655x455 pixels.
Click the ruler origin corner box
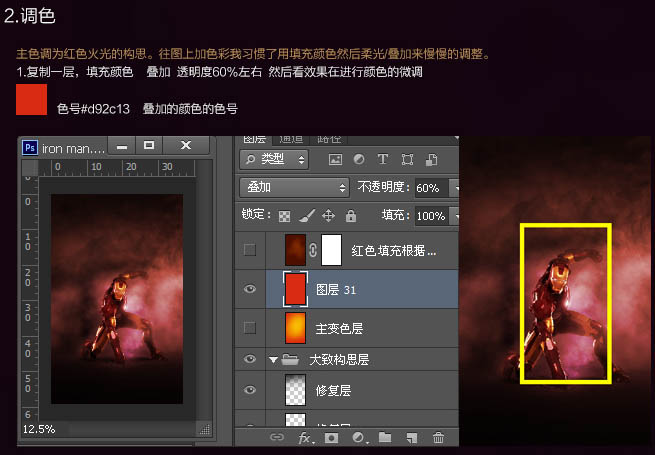(x=30, y=168)
